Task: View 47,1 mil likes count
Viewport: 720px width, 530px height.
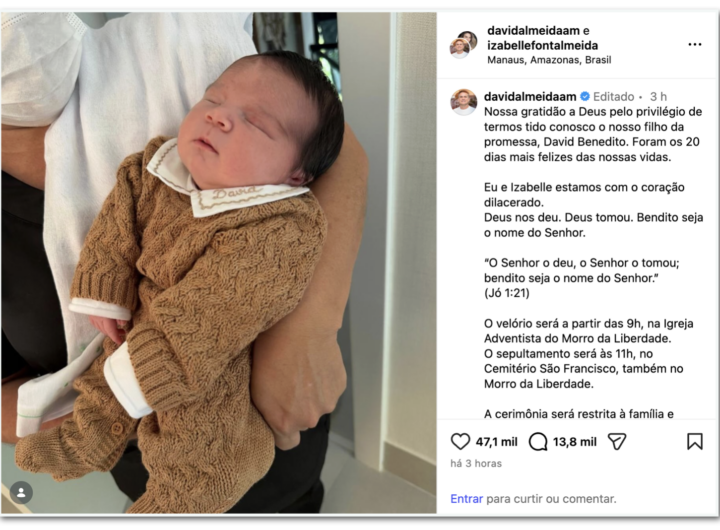Action: tap(496, 442)
